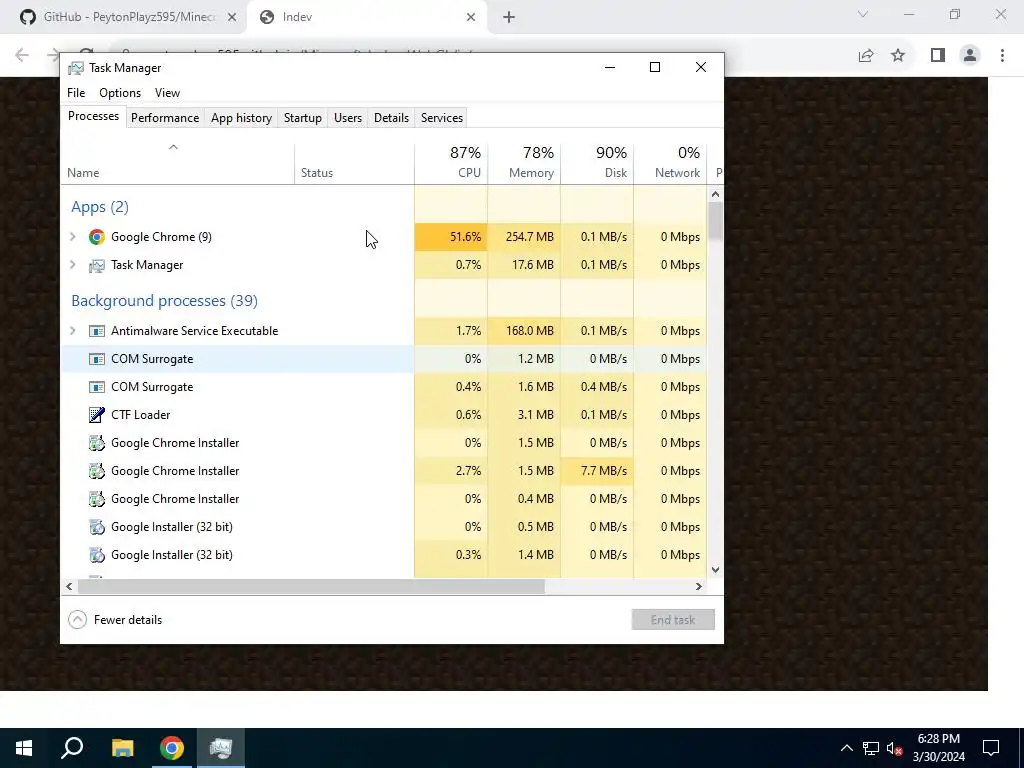This screenshot has height=768, width=1024.
Task: Click the CTF Loader pen icon
Action: point(97,415)
